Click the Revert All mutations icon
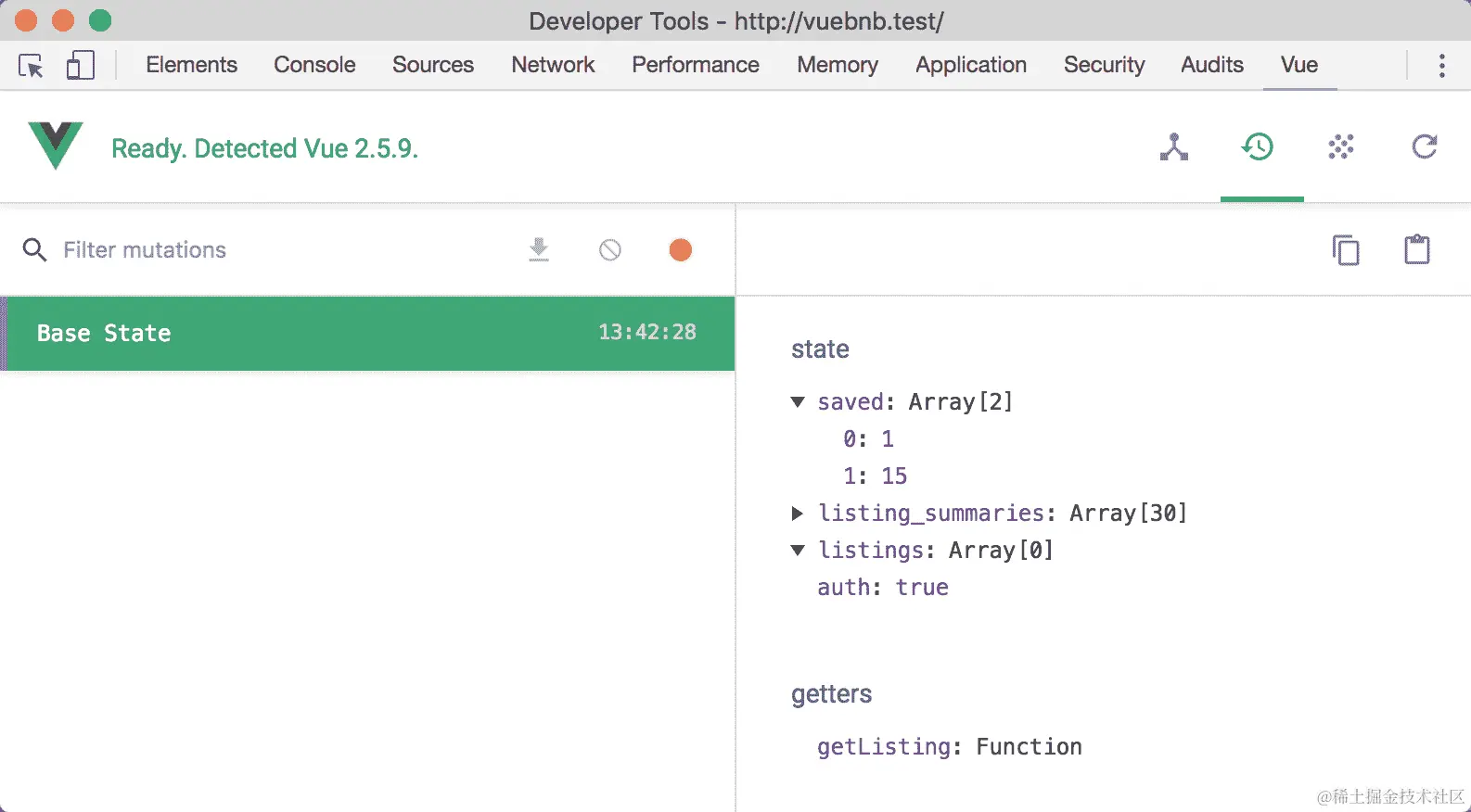Viewport: 1471px width, 812px height. click(x=609, y=250)
